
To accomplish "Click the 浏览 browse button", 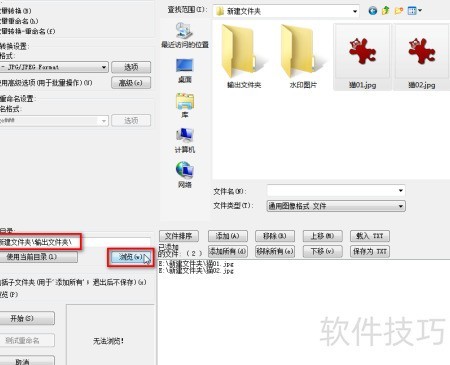I will [131, 257].
